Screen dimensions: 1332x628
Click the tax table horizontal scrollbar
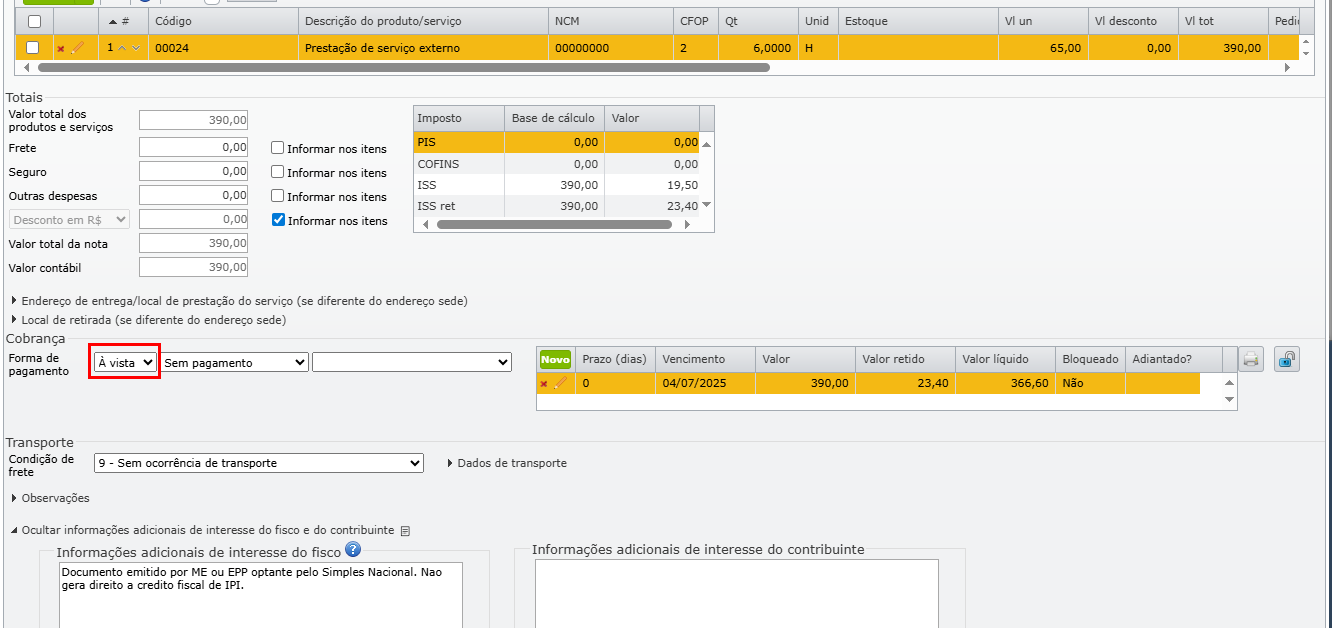[554, 224]
